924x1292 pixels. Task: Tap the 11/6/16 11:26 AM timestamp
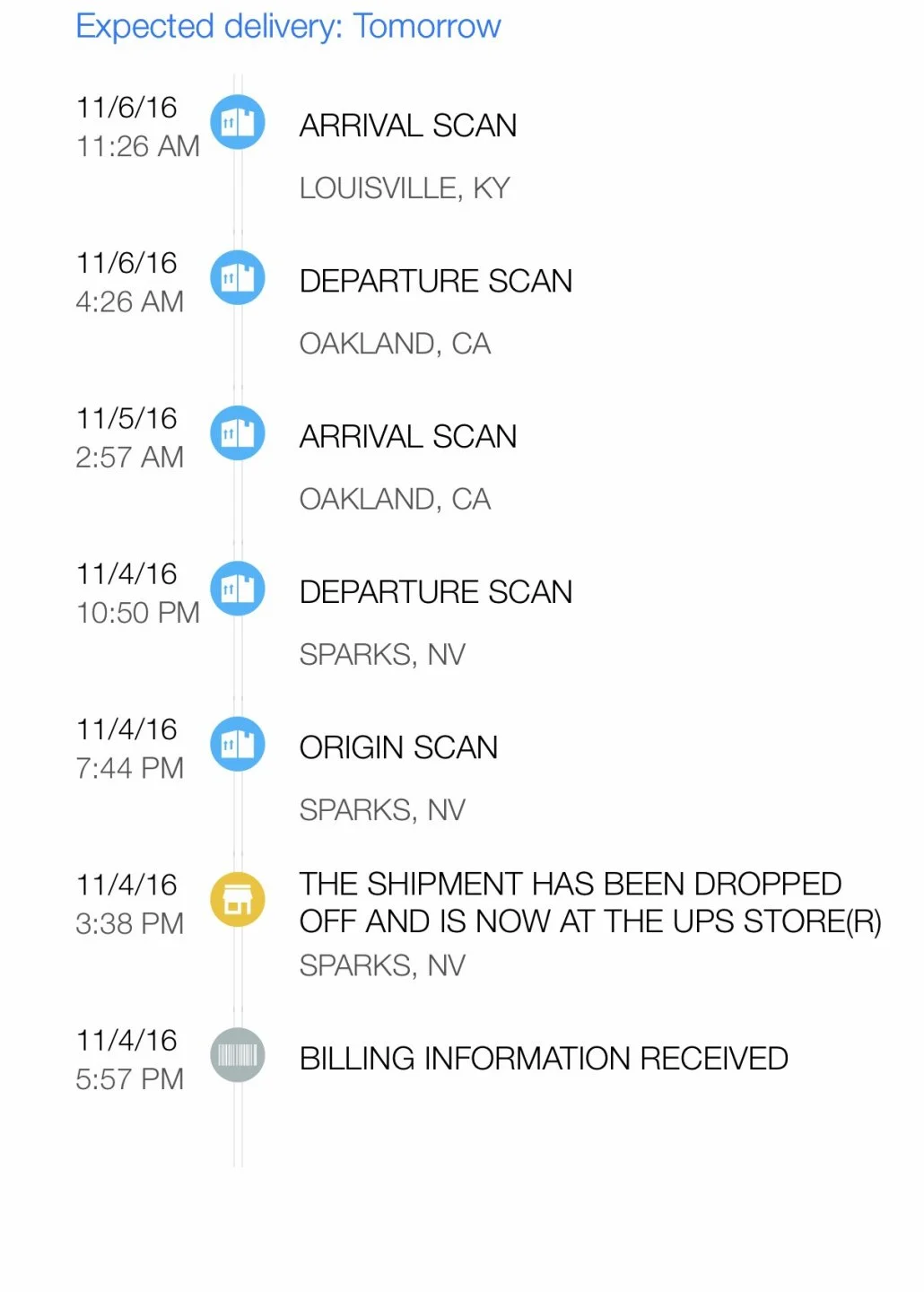pyautogui.click(x=137, y=127)
